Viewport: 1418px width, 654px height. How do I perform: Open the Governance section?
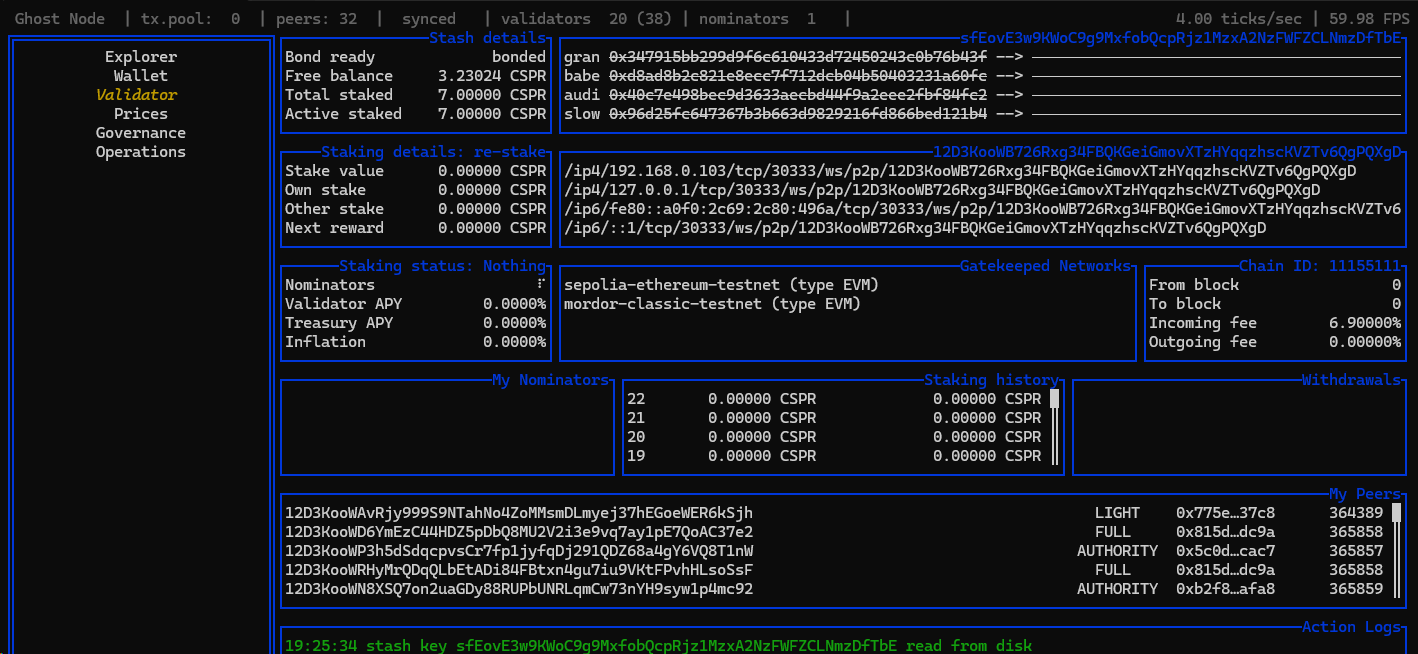pos(141,133)
